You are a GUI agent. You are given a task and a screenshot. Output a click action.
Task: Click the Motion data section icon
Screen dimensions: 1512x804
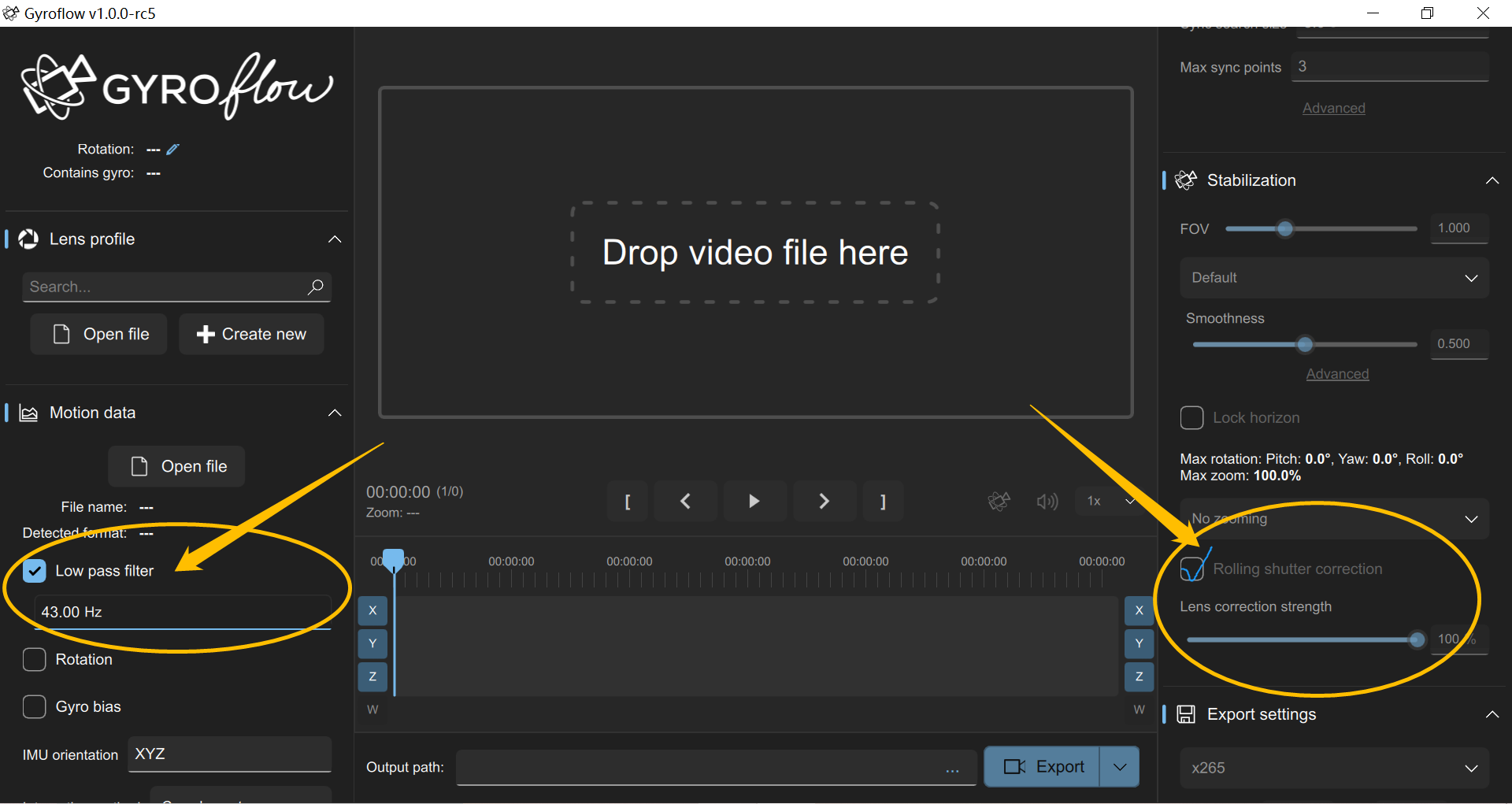[28, 413]
